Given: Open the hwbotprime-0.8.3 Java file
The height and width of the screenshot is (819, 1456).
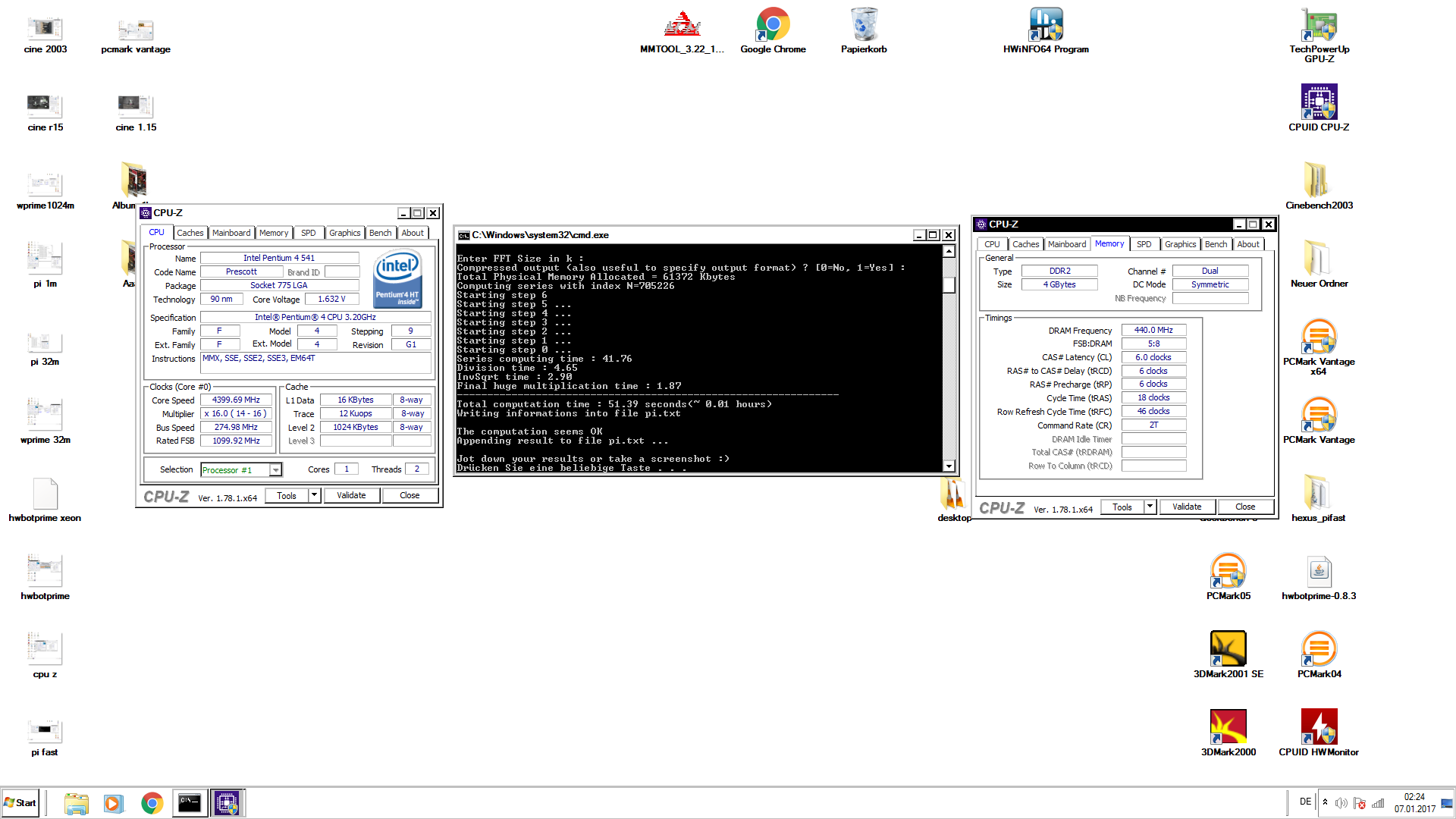Looking at the screenshot, I should [x=1319, y=579].
